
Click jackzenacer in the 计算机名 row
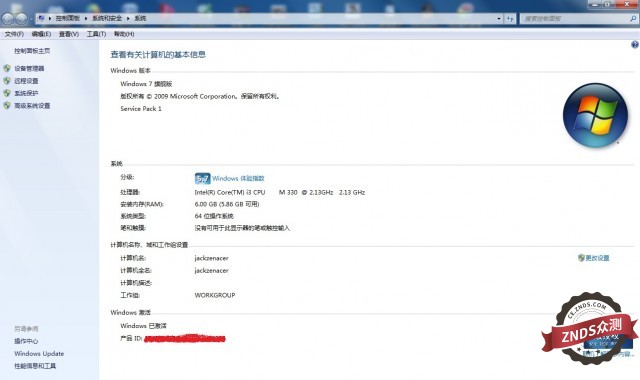point(211,258)
